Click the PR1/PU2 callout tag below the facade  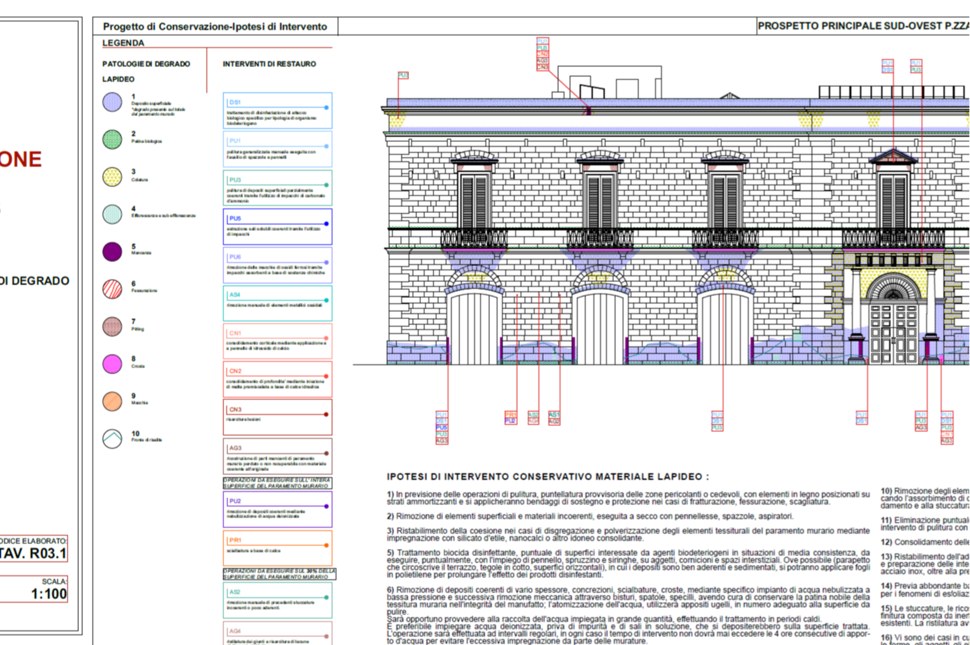510,418
